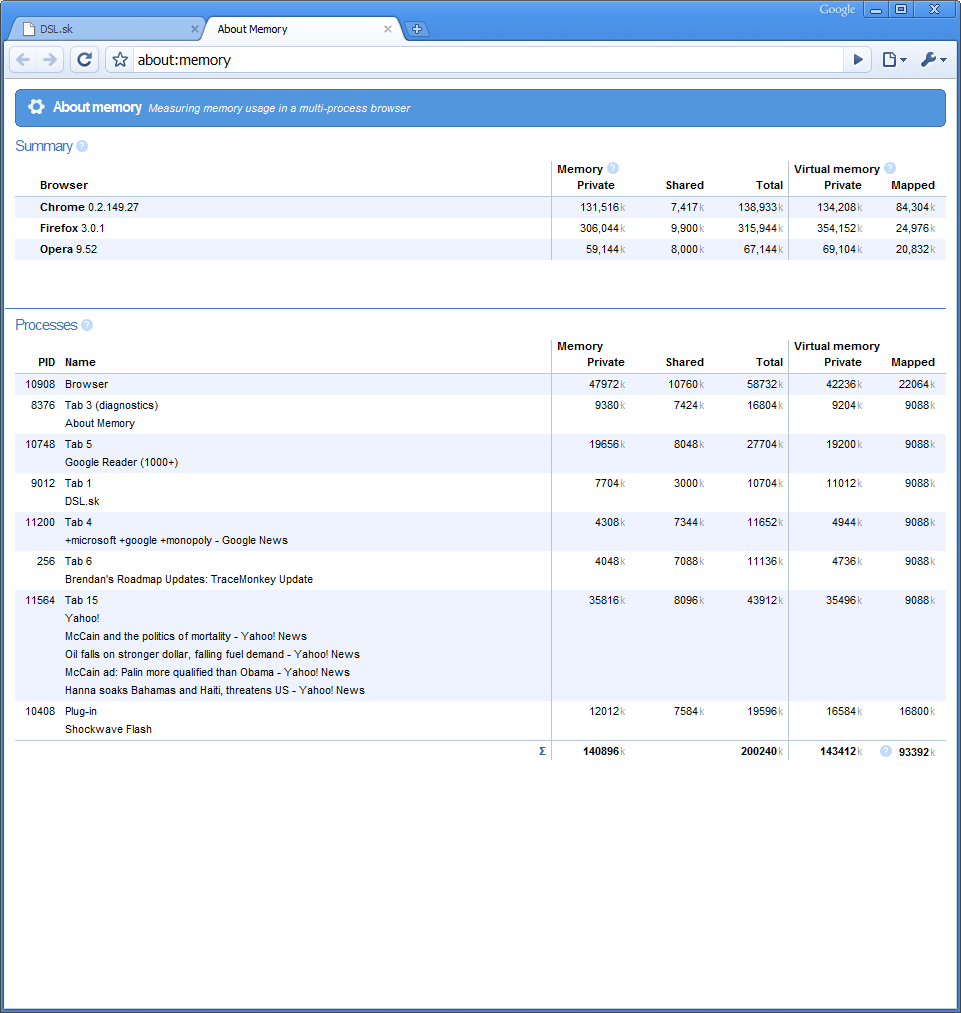
Task: Click Chrome's 138,933k total memory value
Action: (x=761, y=207)
